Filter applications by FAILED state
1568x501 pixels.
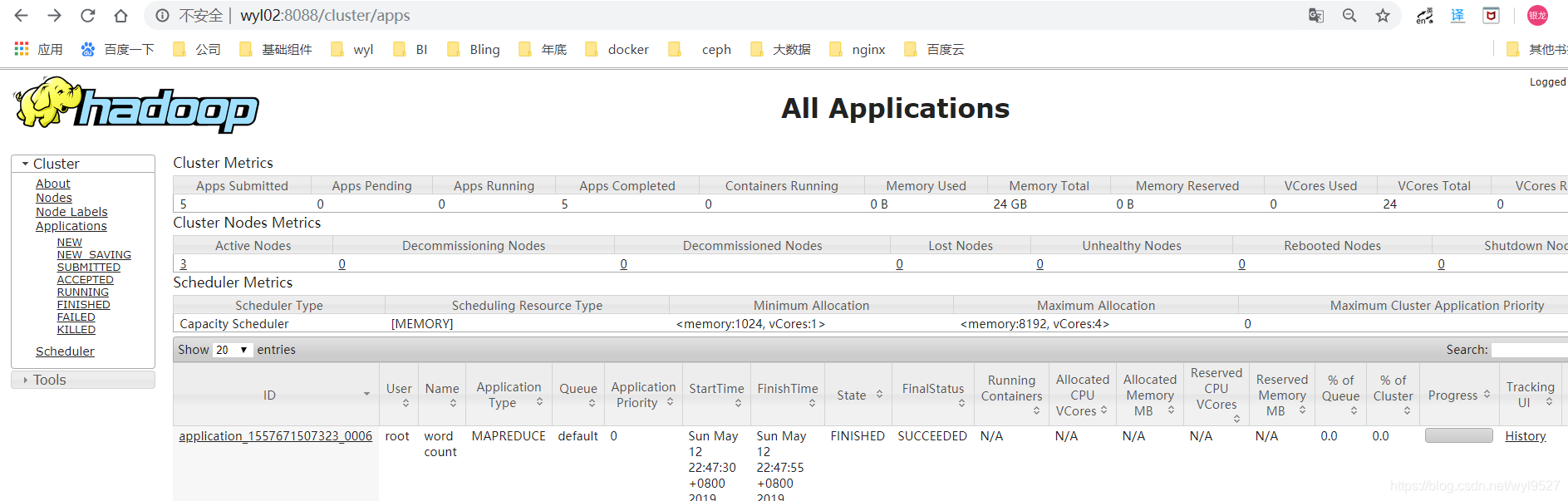tap(76, 317)
